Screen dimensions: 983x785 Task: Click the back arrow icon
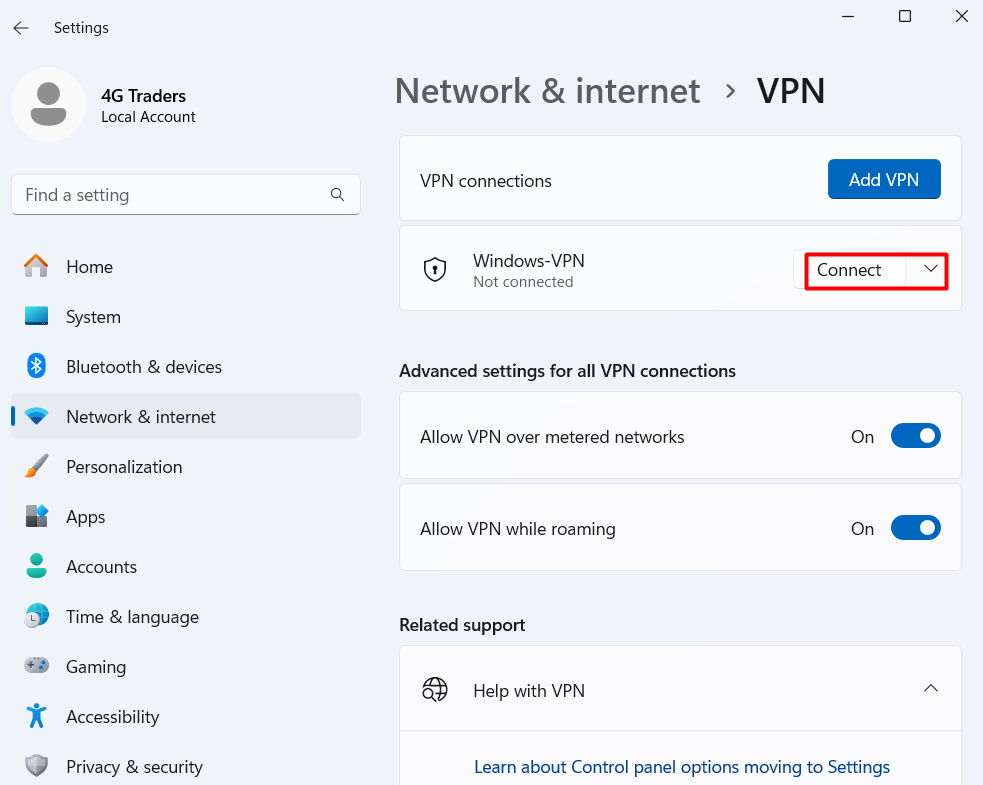tap(21, 28)
